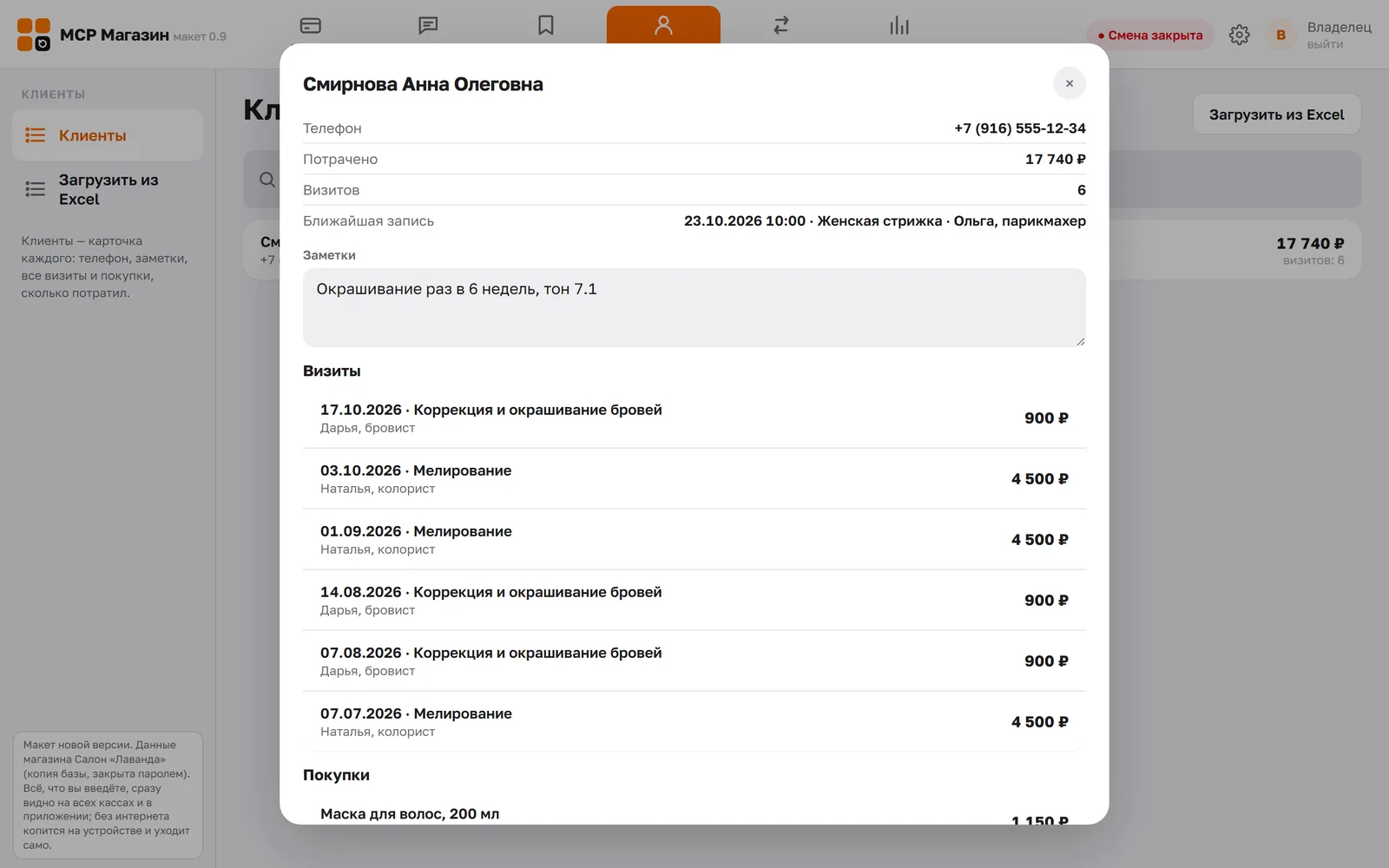Click the Покупки section heading
Image resolution: width=1389 pixels, height=868 pixels.
tap(336, 775)
